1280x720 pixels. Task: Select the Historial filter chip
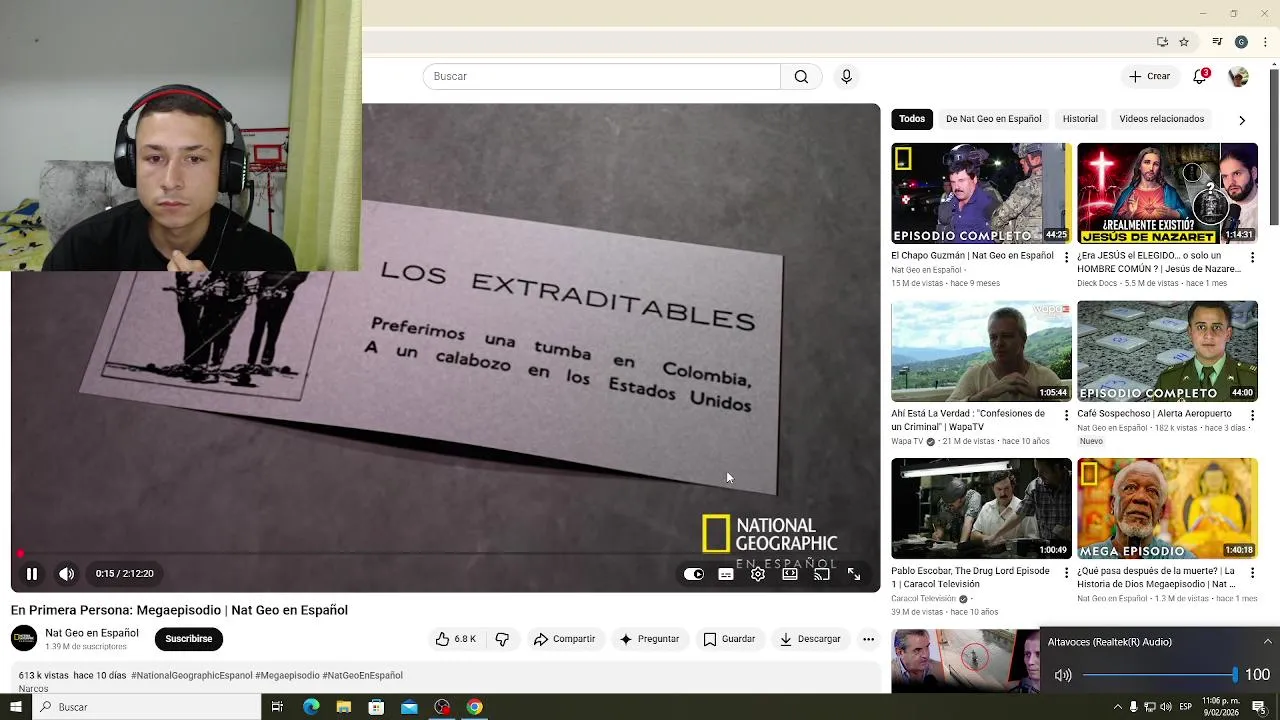point(1080,119)
